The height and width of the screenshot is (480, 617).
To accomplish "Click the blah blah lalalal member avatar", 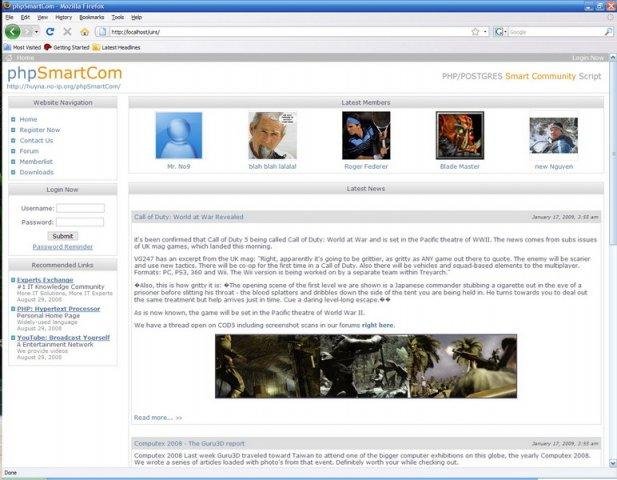I will (x=272, y=135).
